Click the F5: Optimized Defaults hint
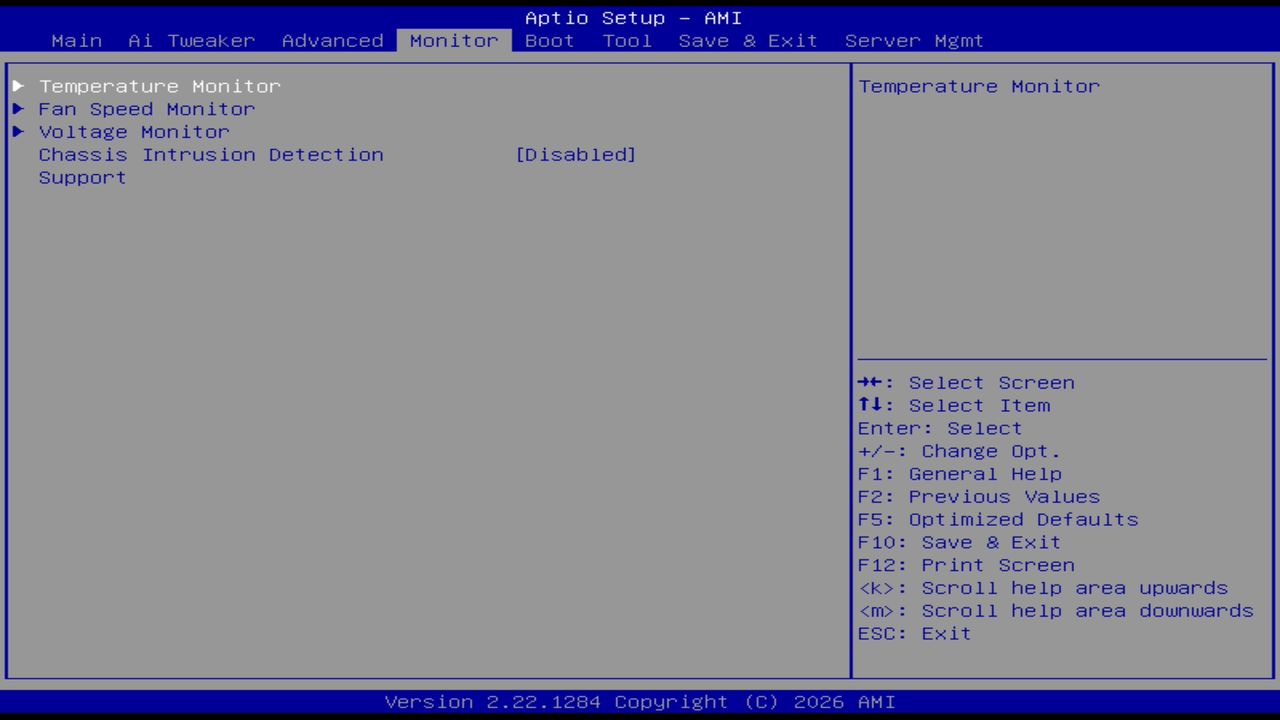The height and width of the screenshot is (720, 1280). [998, 520]
